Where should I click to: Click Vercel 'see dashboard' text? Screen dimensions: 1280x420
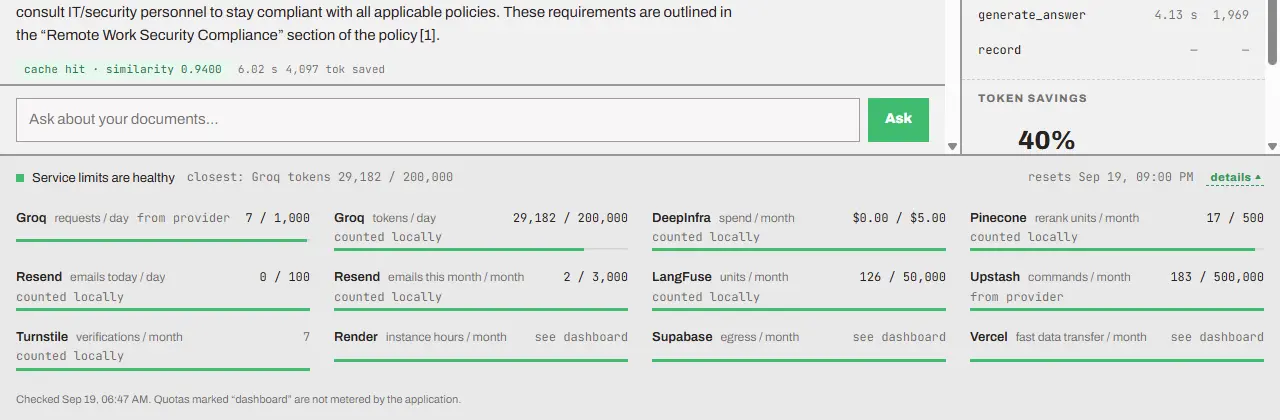(x=1217, y=337)
